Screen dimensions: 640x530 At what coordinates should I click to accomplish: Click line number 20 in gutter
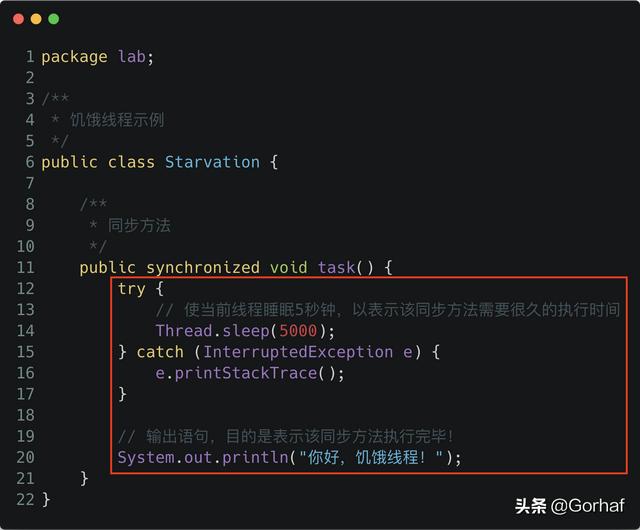tap(25, 457)
